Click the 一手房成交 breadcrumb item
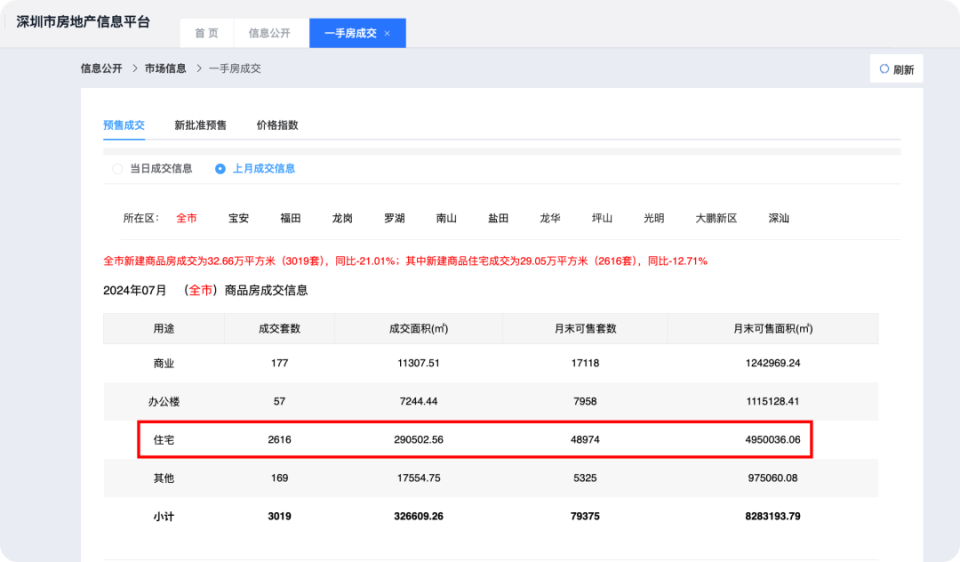Screen dimensions: 960x562 click(x=235, y=69)
